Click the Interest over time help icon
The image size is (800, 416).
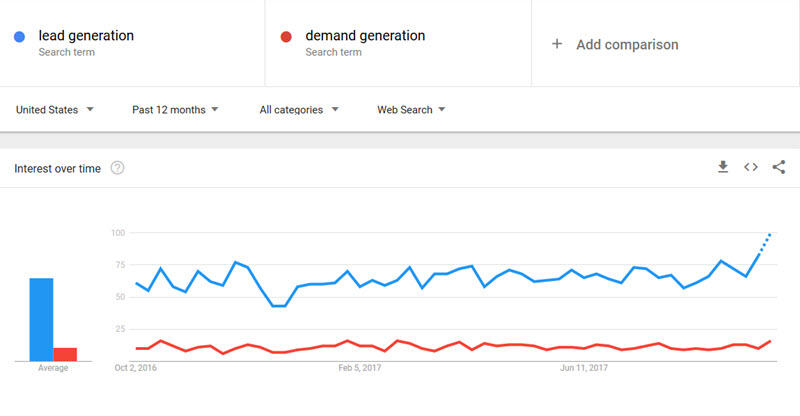[117, 168]
